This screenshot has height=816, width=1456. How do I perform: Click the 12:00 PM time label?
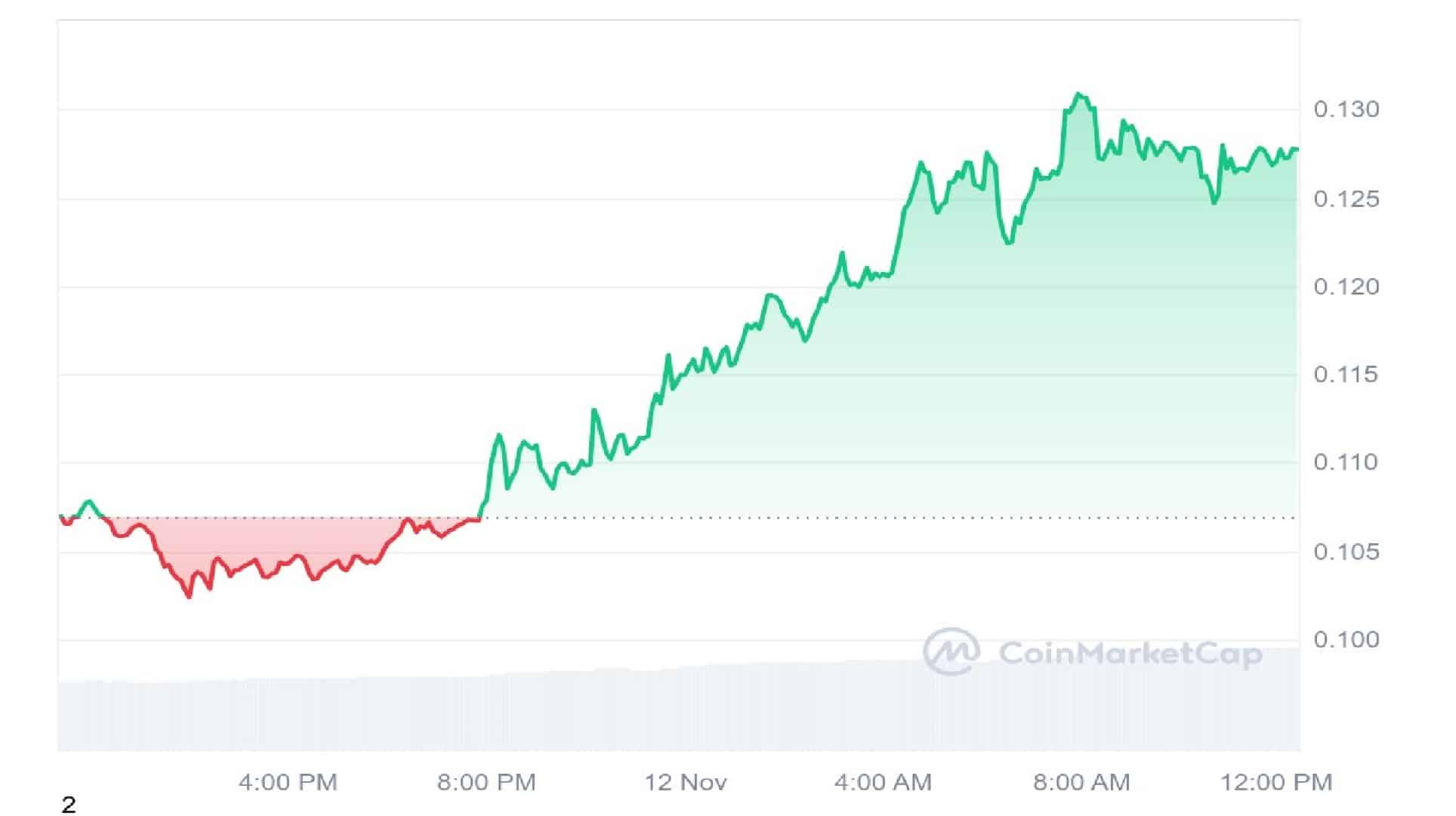coord(1276,783)
